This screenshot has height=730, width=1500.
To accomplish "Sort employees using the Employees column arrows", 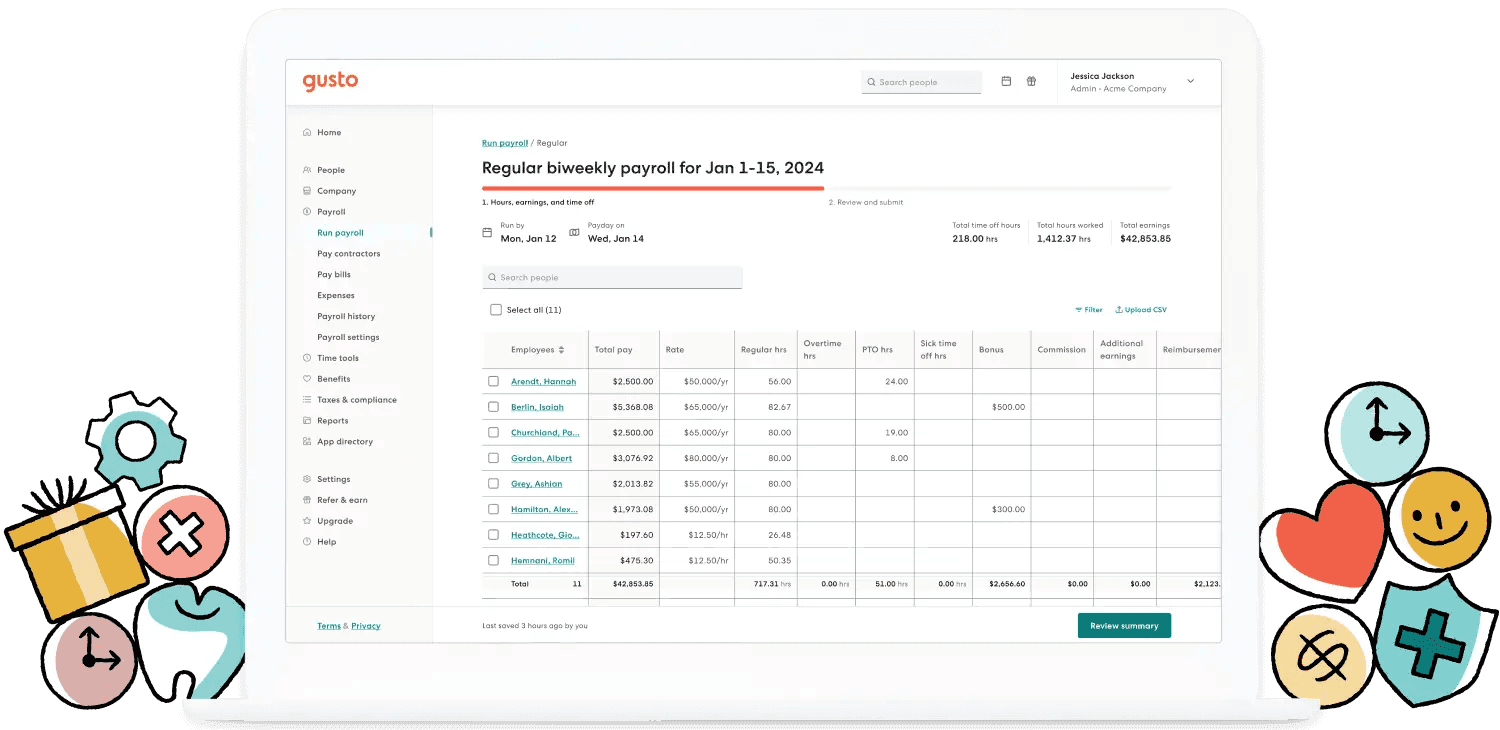I will coord(560,349).
